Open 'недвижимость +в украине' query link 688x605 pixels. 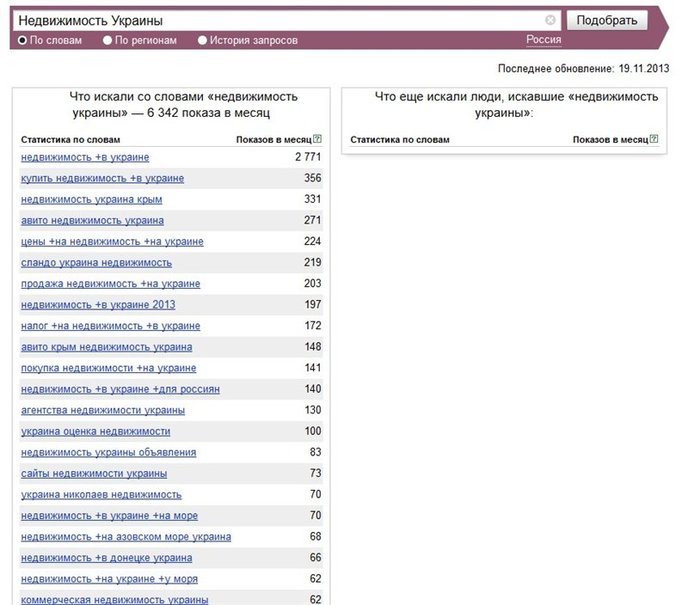[x=85, y=158]
